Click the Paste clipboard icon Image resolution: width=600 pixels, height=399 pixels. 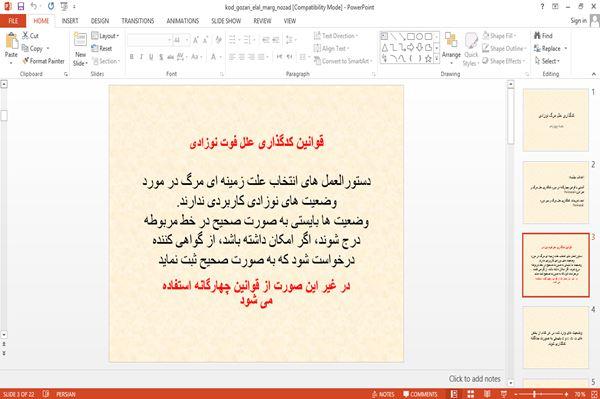(11, 41)
